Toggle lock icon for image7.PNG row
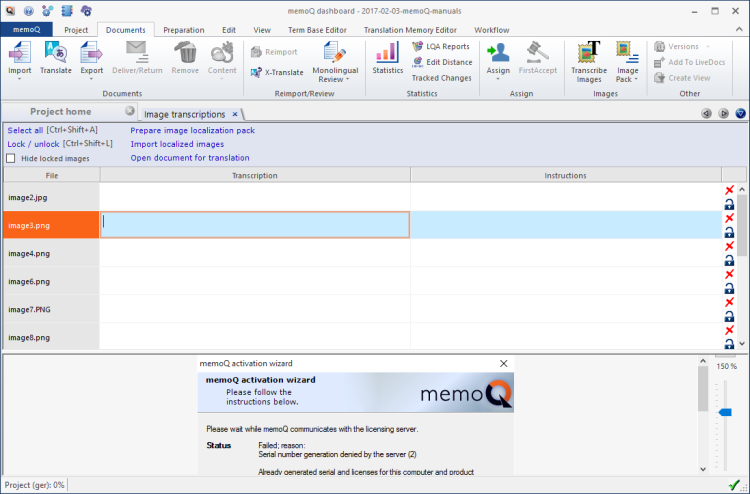 (x=729, y=315)
